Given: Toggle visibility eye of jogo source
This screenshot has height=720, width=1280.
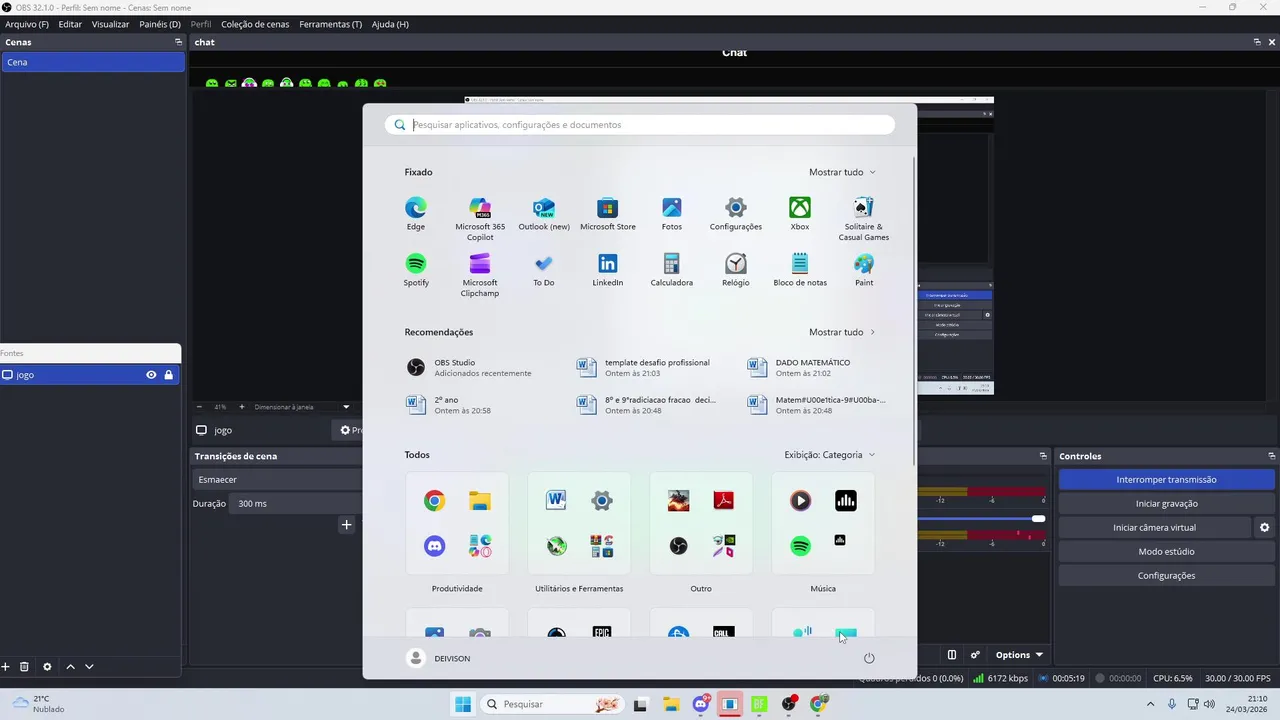Looking at the screenshot, I should (151, 375).
